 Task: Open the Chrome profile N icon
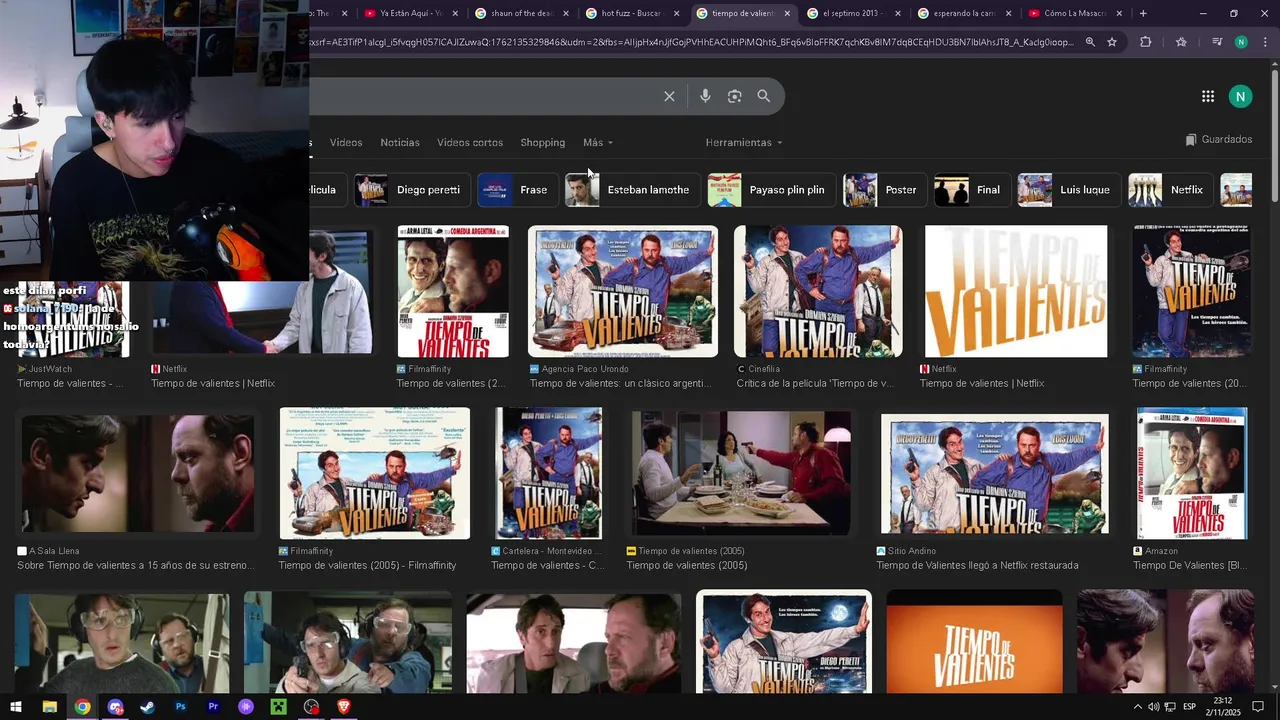click(1241, 42)
